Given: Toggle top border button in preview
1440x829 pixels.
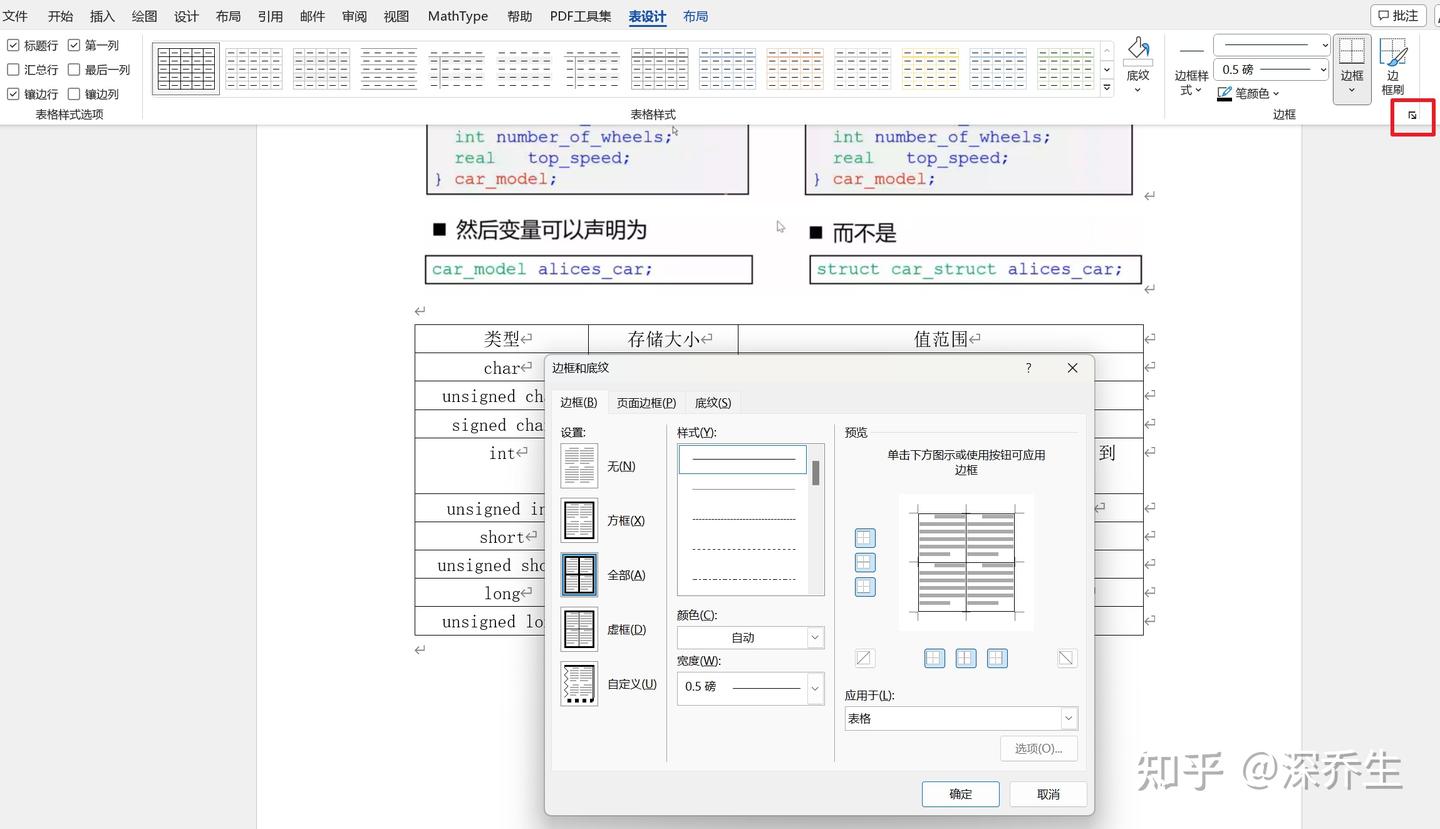Looking at the screenshot, I should [865, 538].
